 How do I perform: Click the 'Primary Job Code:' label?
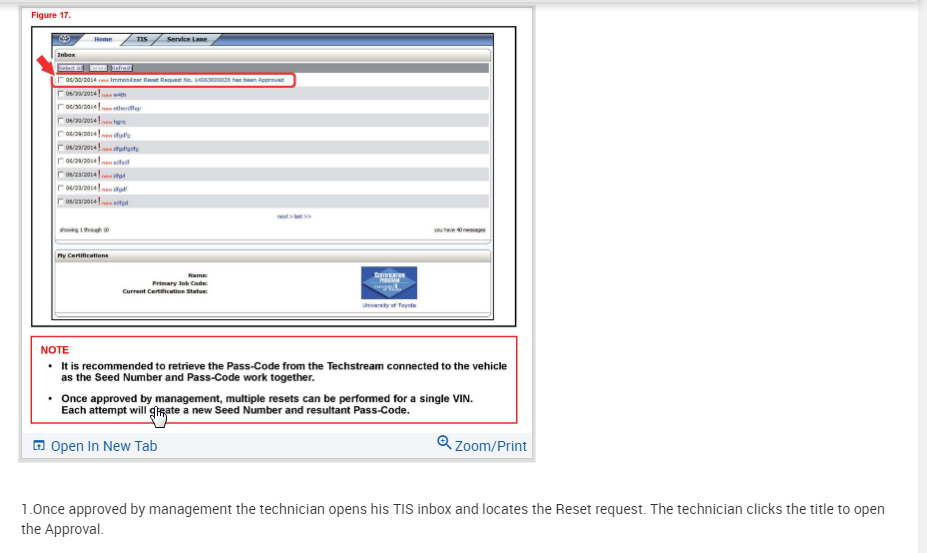click(x=180, y=283)
